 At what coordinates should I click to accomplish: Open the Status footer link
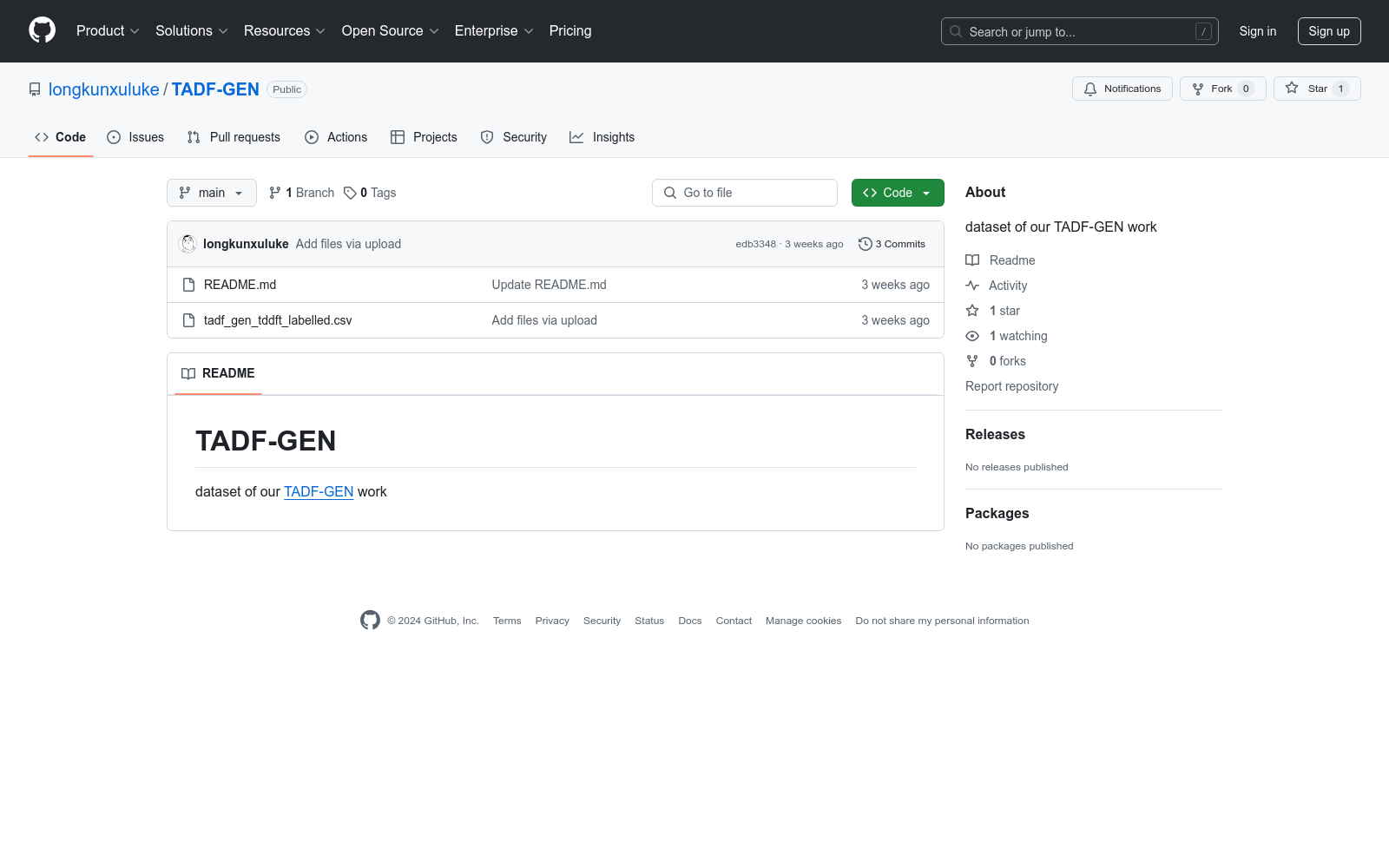(x=649, y=621)
